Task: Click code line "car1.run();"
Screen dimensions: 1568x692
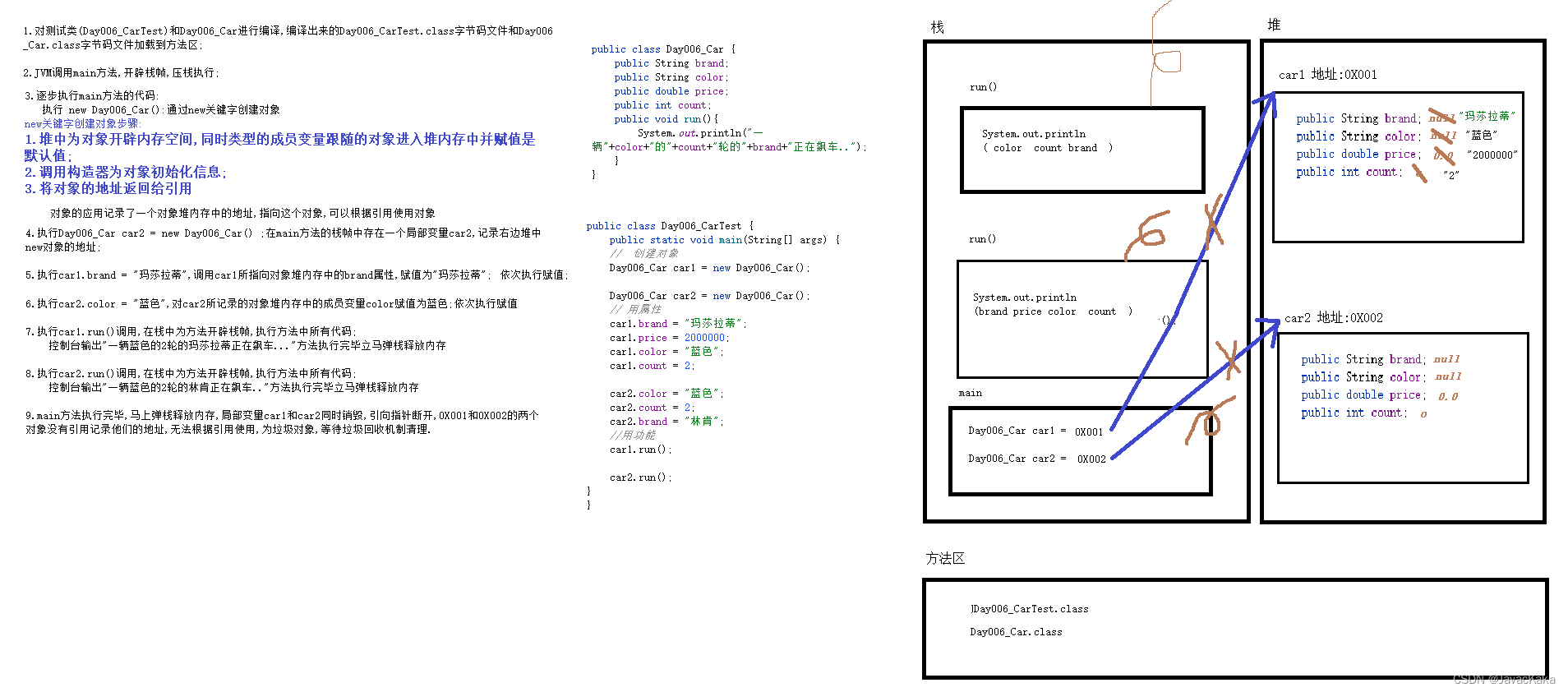Action: pyautogui.click(x=641, y=450)
